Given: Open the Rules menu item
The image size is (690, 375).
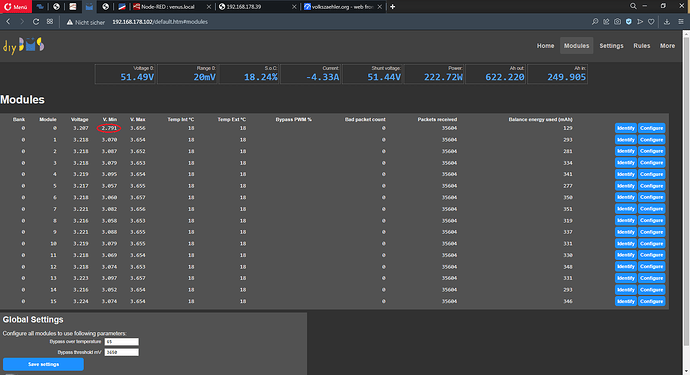Looking at the screenshot, I should [x=642, y=46].
